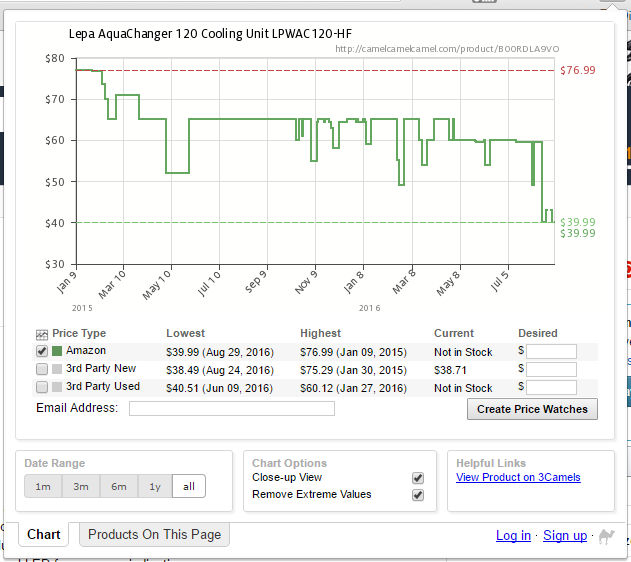The width and height of the screenshot is (631, 562).
Task: Click the camelcamelcamel.com product URL text
Action: click(x=447, y=49)
